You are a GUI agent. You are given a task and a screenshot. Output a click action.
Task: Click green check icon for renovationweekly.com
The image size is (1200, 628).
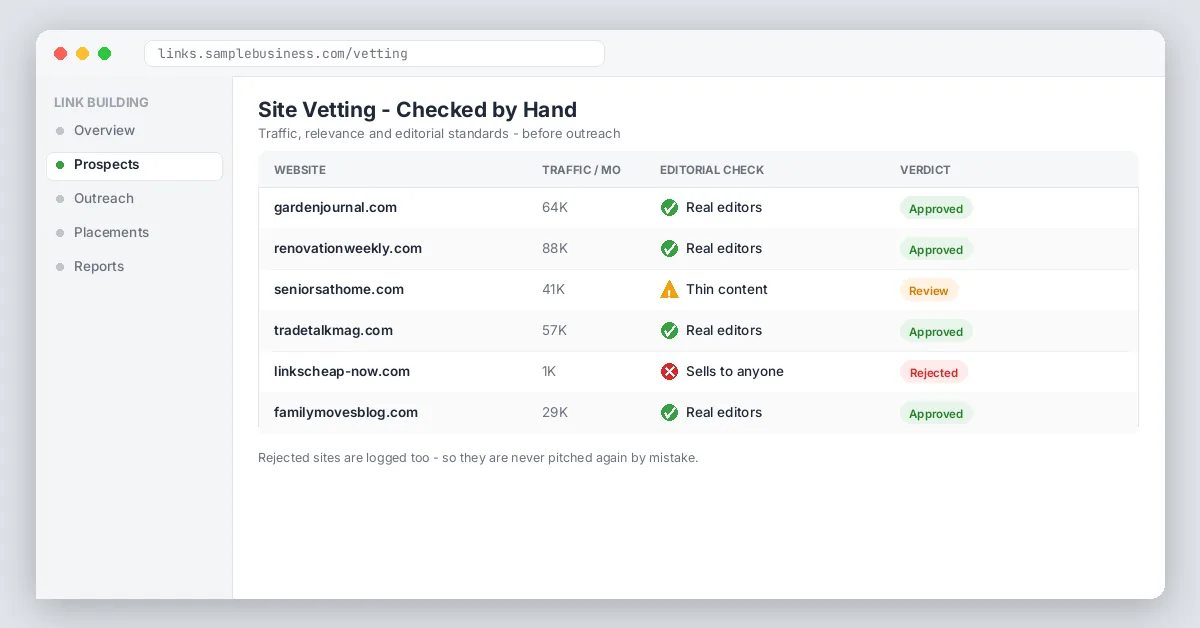pyautogui.click(x=670, y=249)
